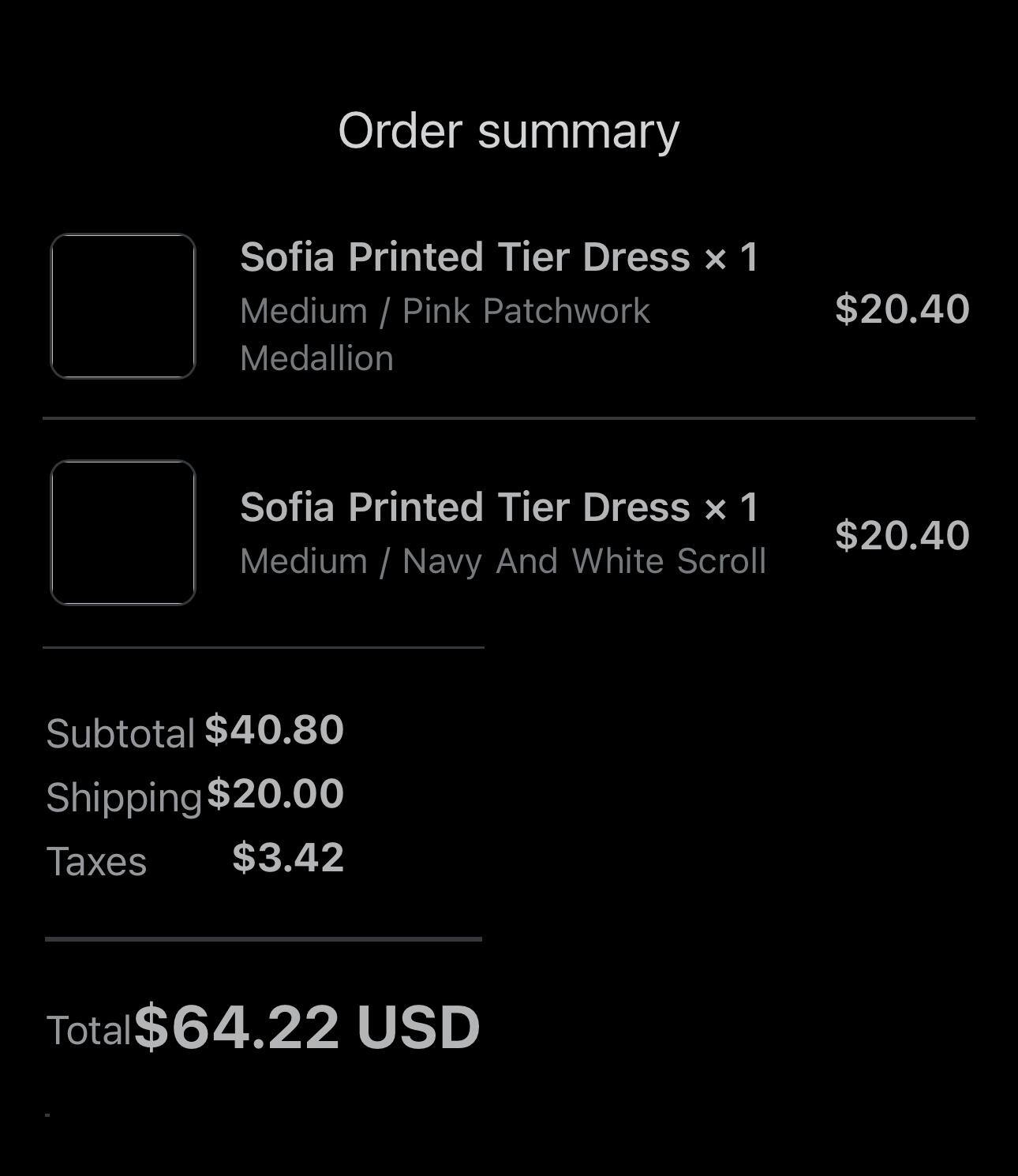Click the $20.40 price of the Pink Patchwork dress
Screen dimensions: 1018x1176
coord(902,309)
